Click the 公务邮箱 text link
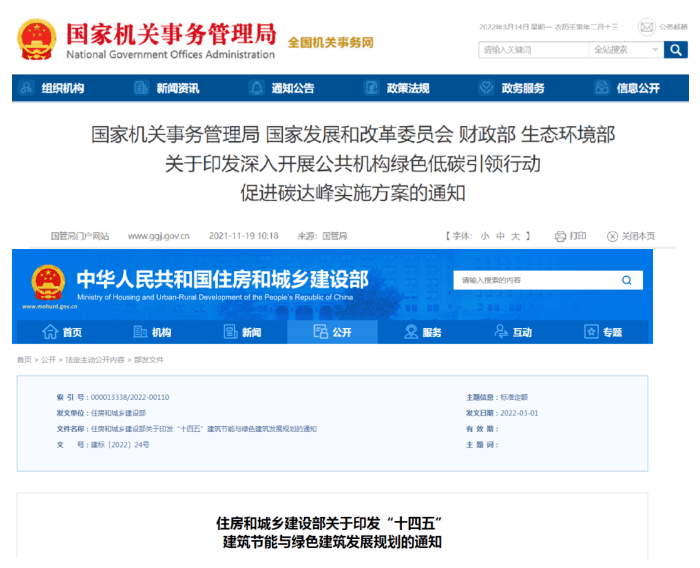The image size is (700, 568). 674,27
